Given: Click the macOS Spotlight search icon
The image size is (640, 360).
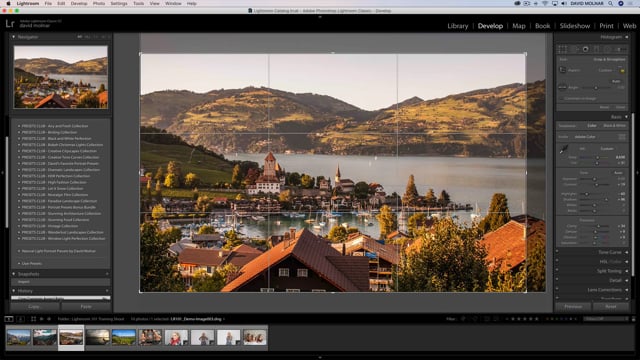Looking at the screenshot, I should coord(611,3).
